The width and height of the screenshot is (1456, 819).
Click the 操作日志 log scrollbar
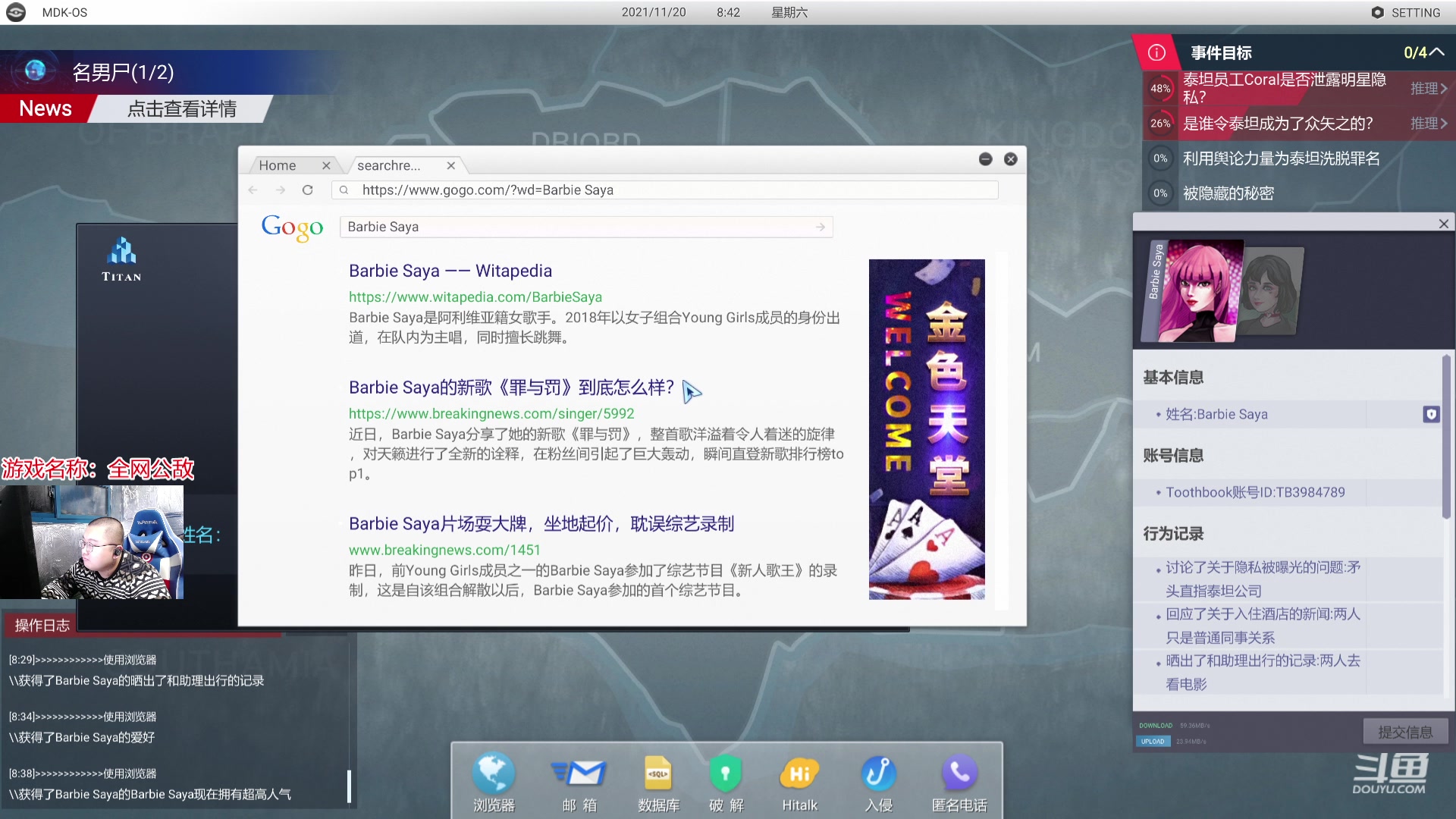point(349,786)
